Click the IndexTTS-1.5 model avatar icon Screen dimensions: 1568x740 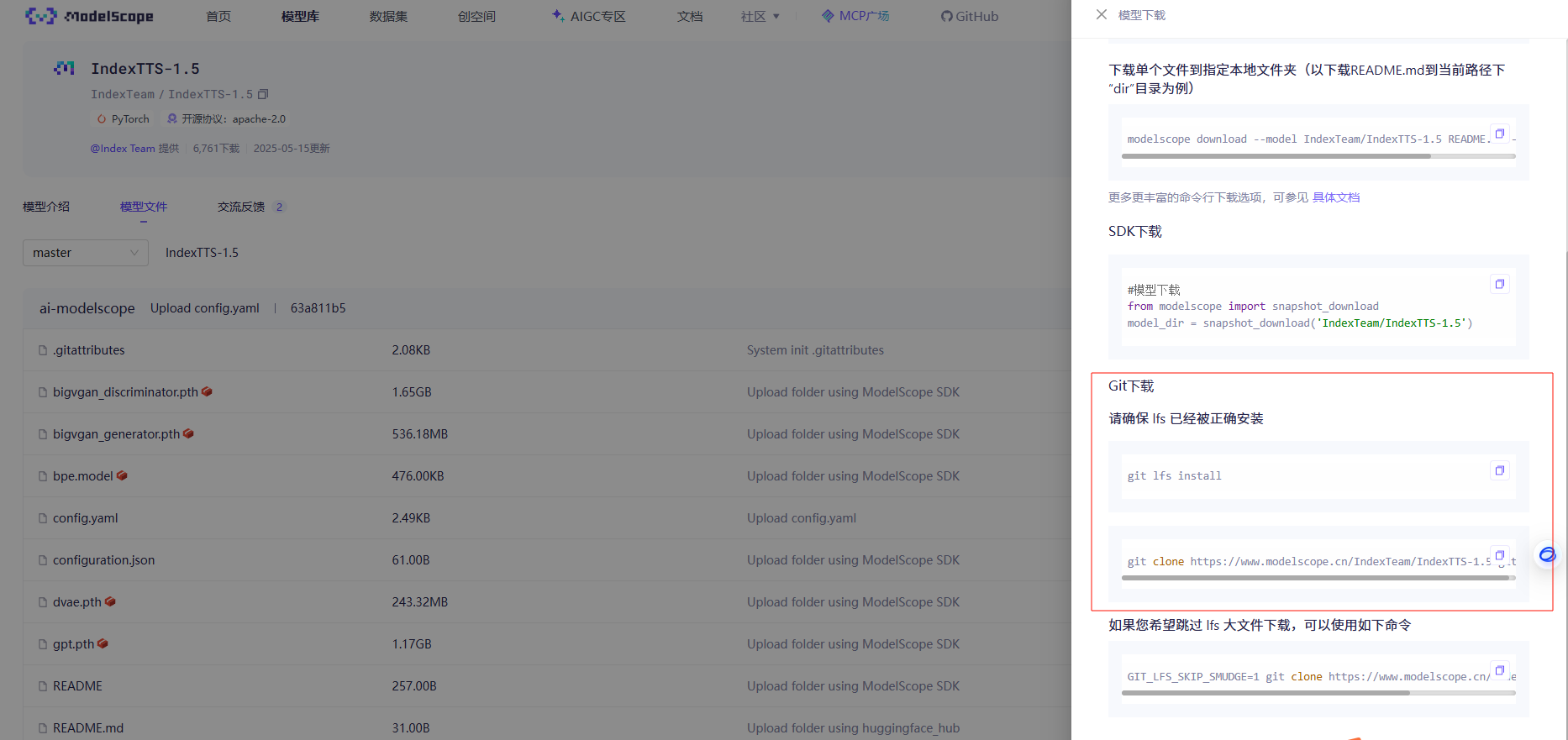coord(64,68)
